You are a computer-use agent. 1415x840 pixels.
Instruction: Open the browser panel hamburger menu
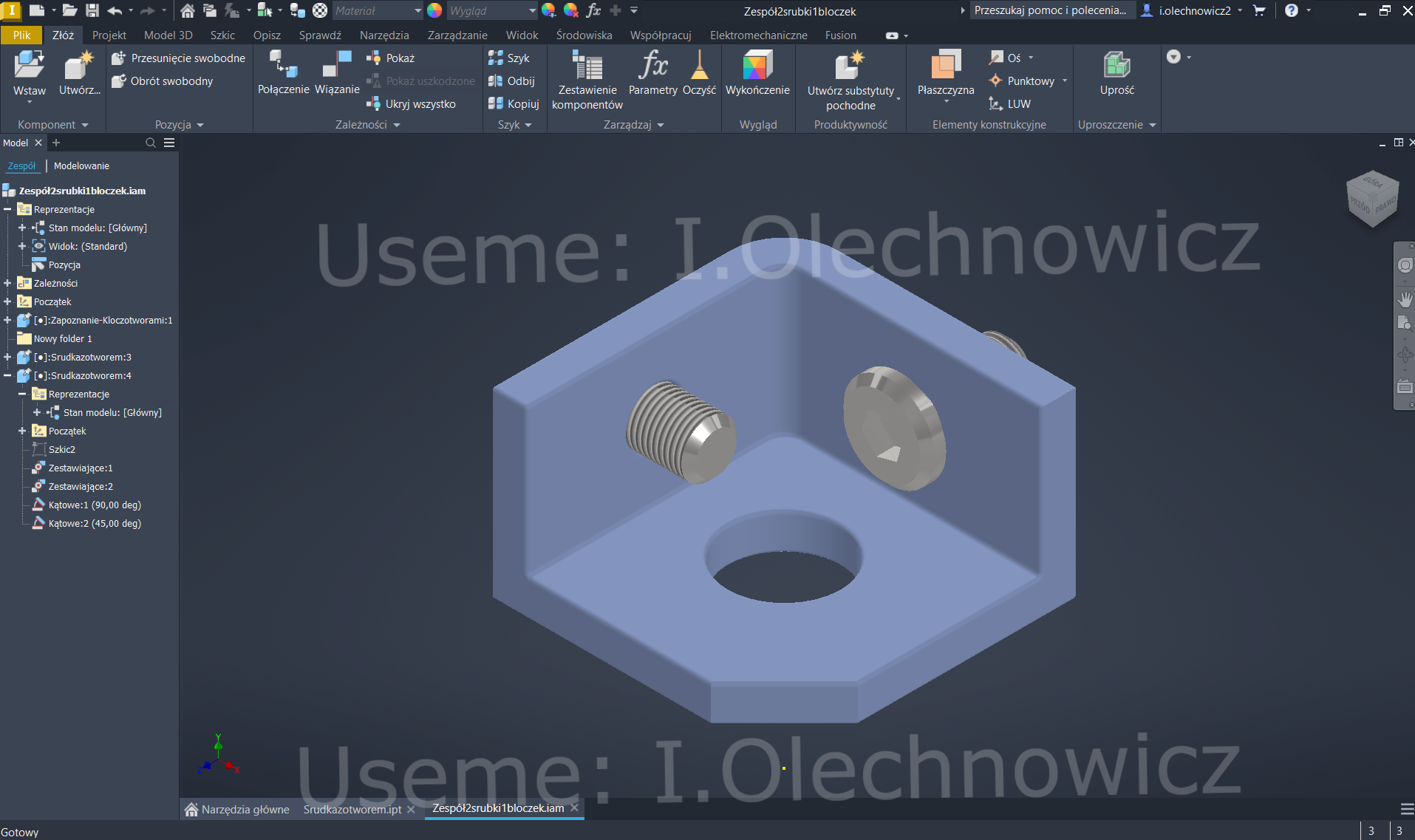coord(169,143)
